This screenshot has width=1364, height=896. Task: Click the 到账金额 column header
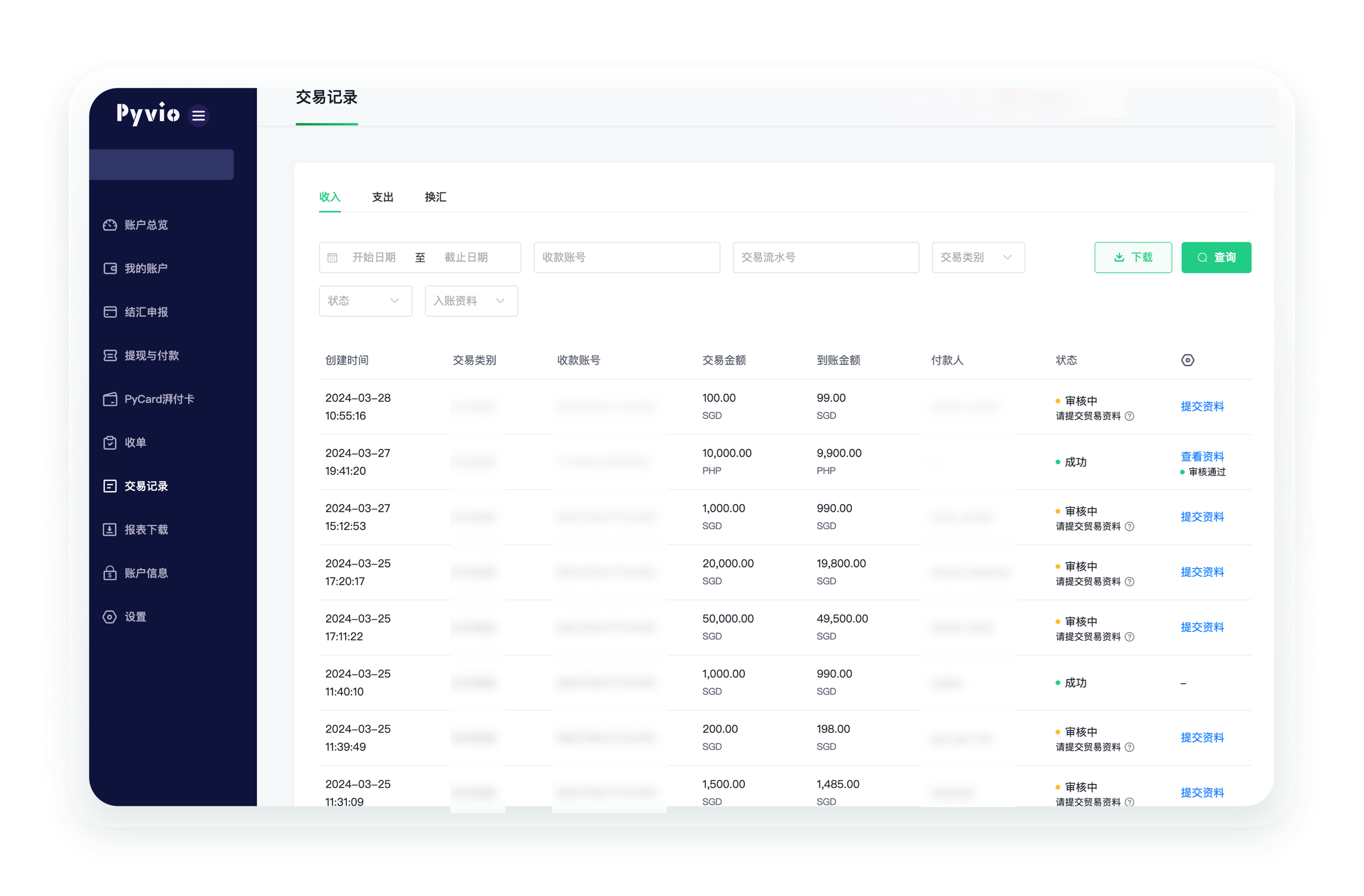(x=839, y=360)
